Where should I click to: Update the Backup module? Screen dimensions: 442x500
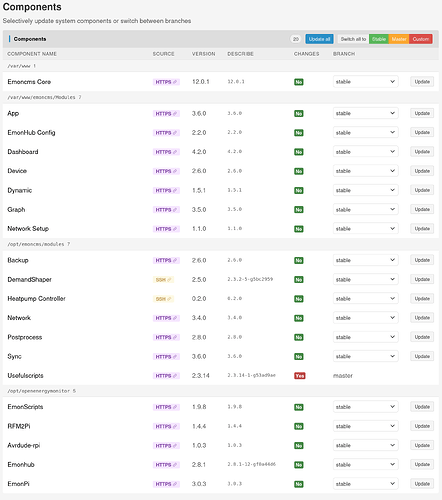pyautogui.click(x=422, y=260)
